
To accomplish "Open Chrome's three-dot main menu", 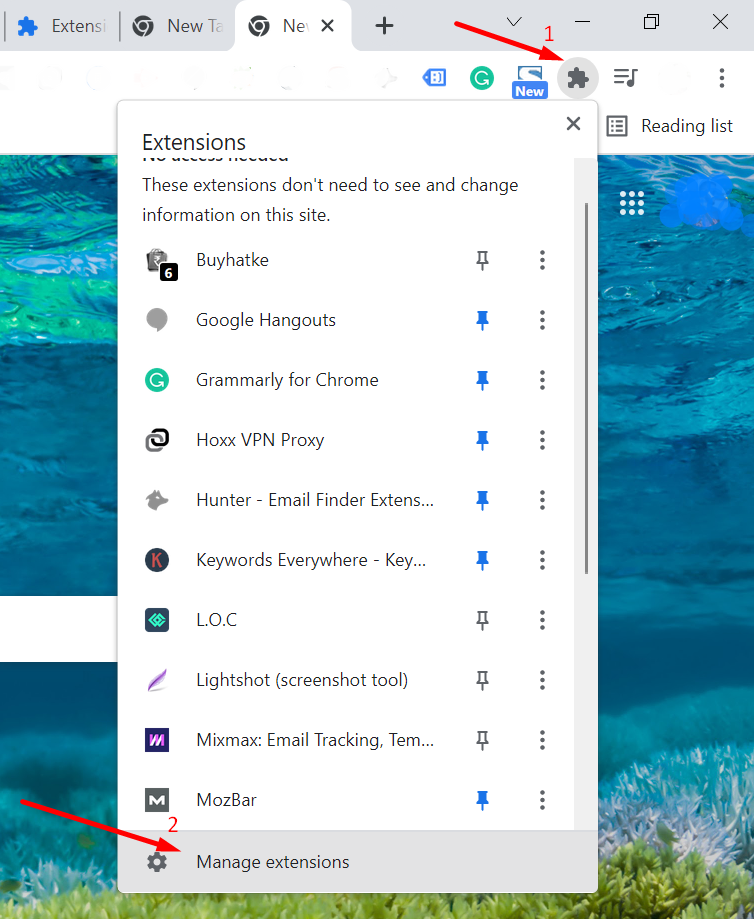I will tap(722, 78).
